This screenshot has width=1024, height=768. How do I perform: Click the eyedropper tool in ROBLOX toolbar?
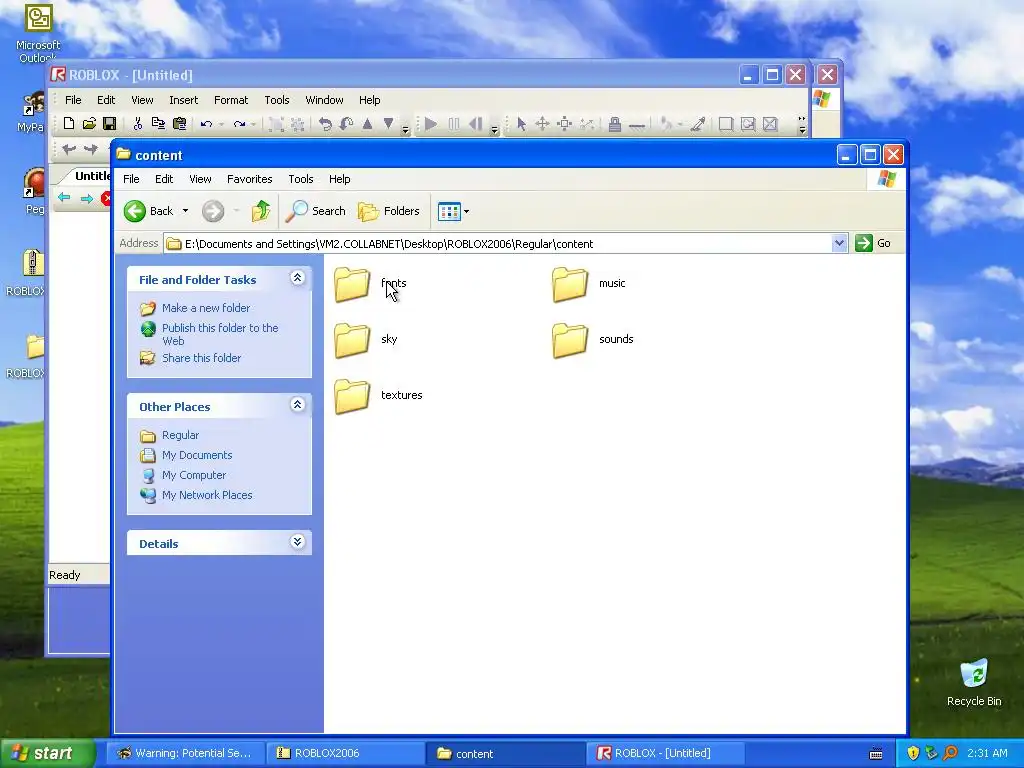[x=698, y=123]
